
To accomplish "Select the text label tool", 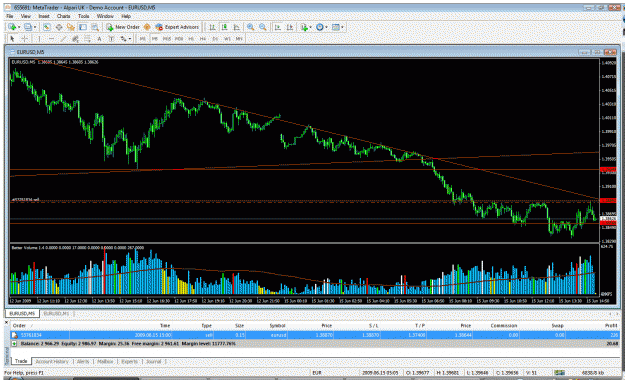I will tap(111, 39).
